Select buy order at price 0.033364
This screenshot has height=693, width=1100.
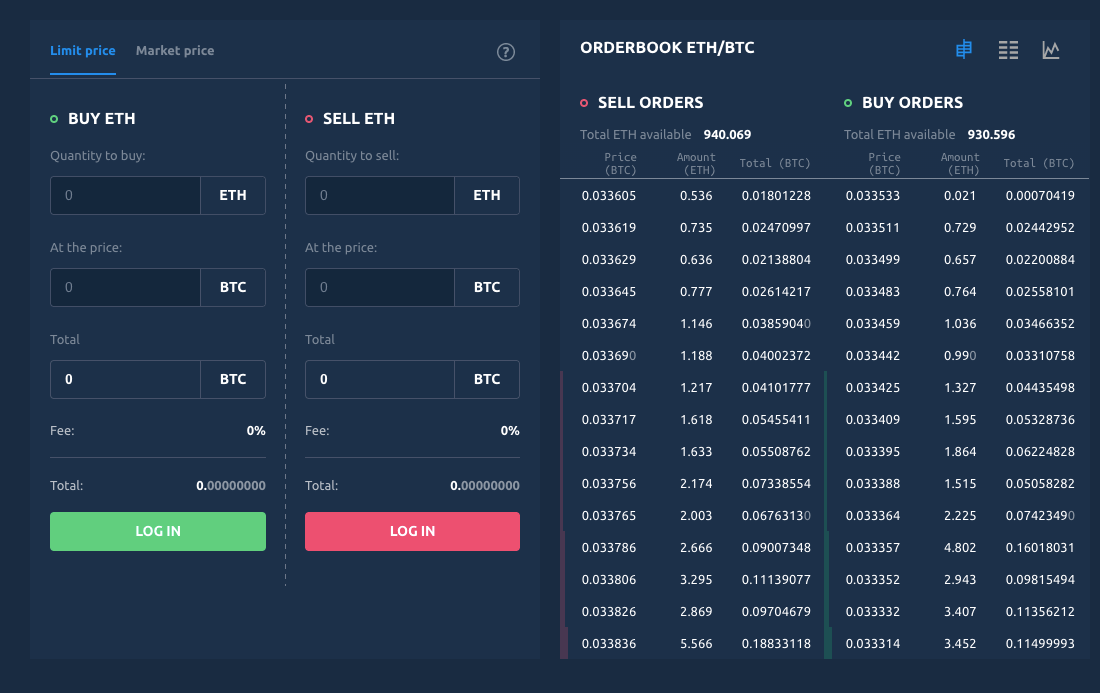(957, 516)
